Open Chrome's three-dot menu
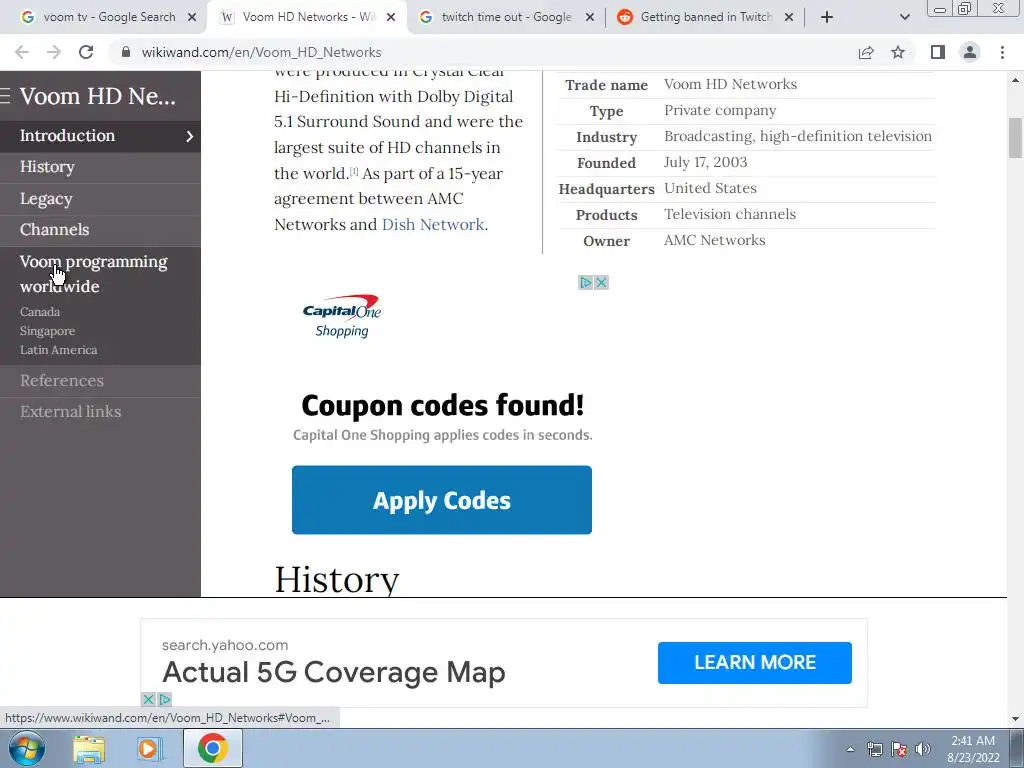1024x768 pixels. (x=1002, y=52)
